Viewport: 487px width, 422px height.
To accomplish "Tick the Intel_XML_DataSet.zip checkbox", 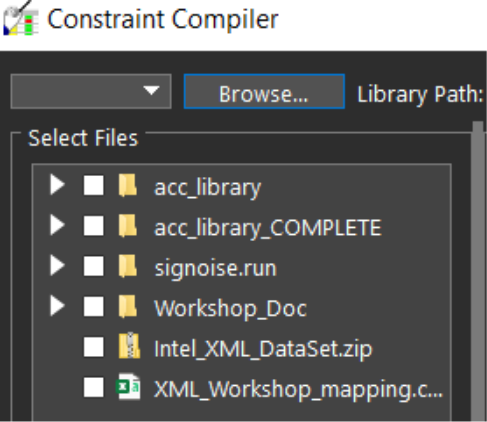I will pos(93,347).
